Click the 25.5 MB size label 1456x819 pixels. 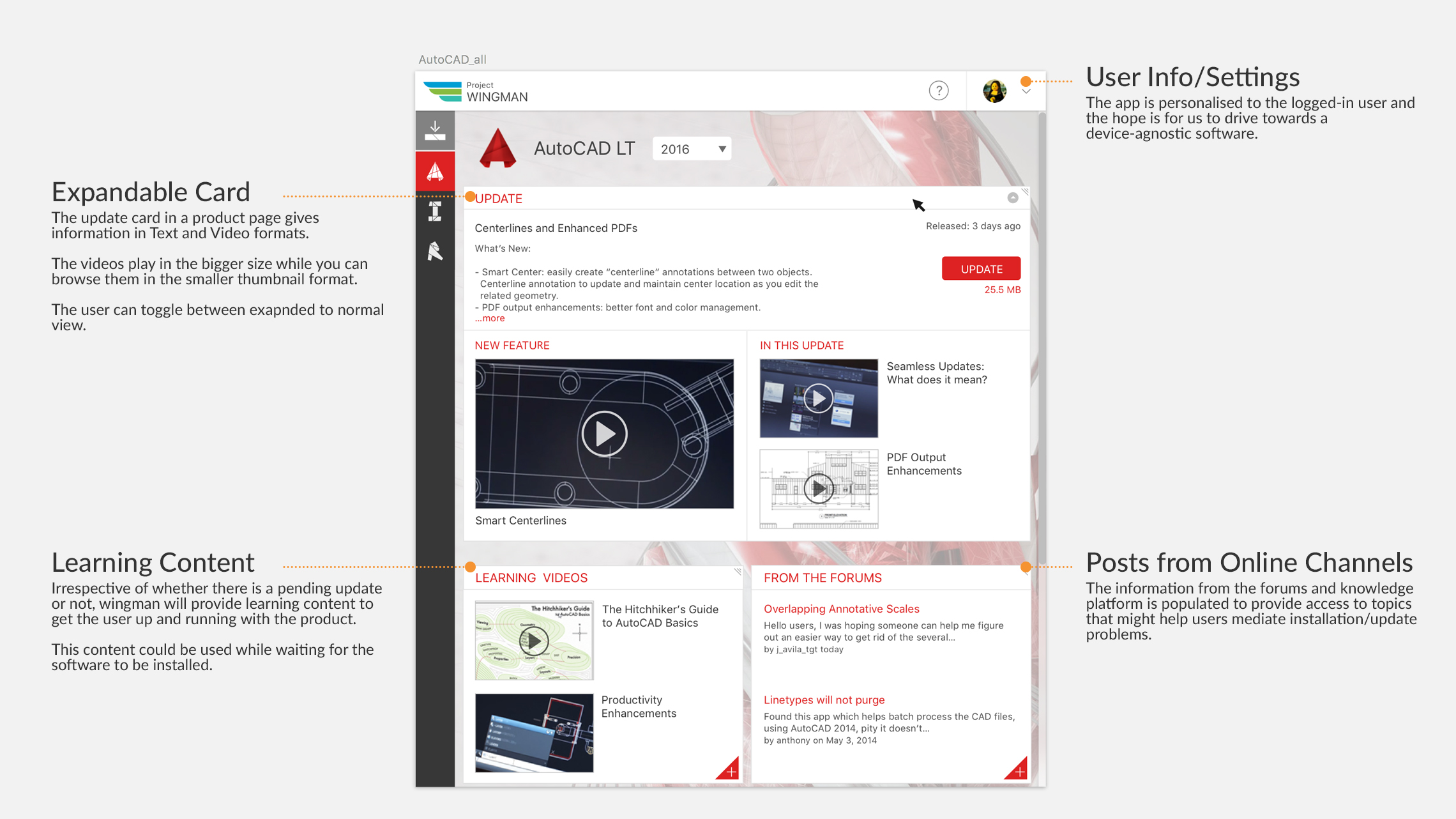tap(1002, 290)
